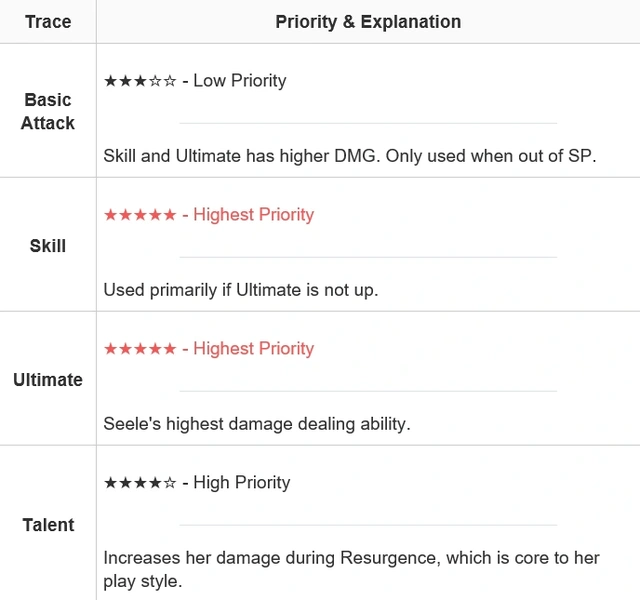Image resolution: width=640 pixels, height=600 pixels.
Task: Click the High Priority text
Action: coord(242,482)
